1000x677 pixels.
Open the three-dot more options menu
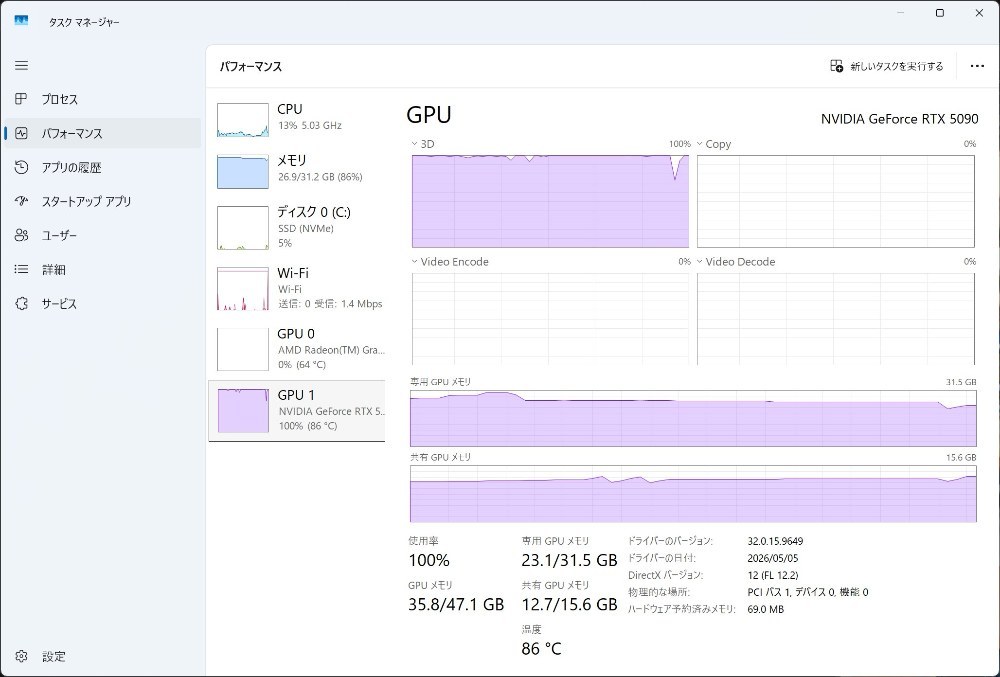click(x=977, y=66)
